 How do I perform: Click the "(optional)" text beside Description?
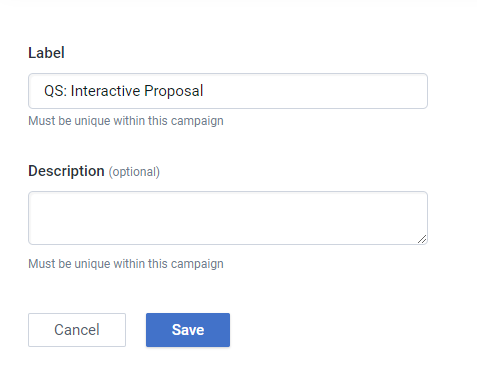[134, 172]
